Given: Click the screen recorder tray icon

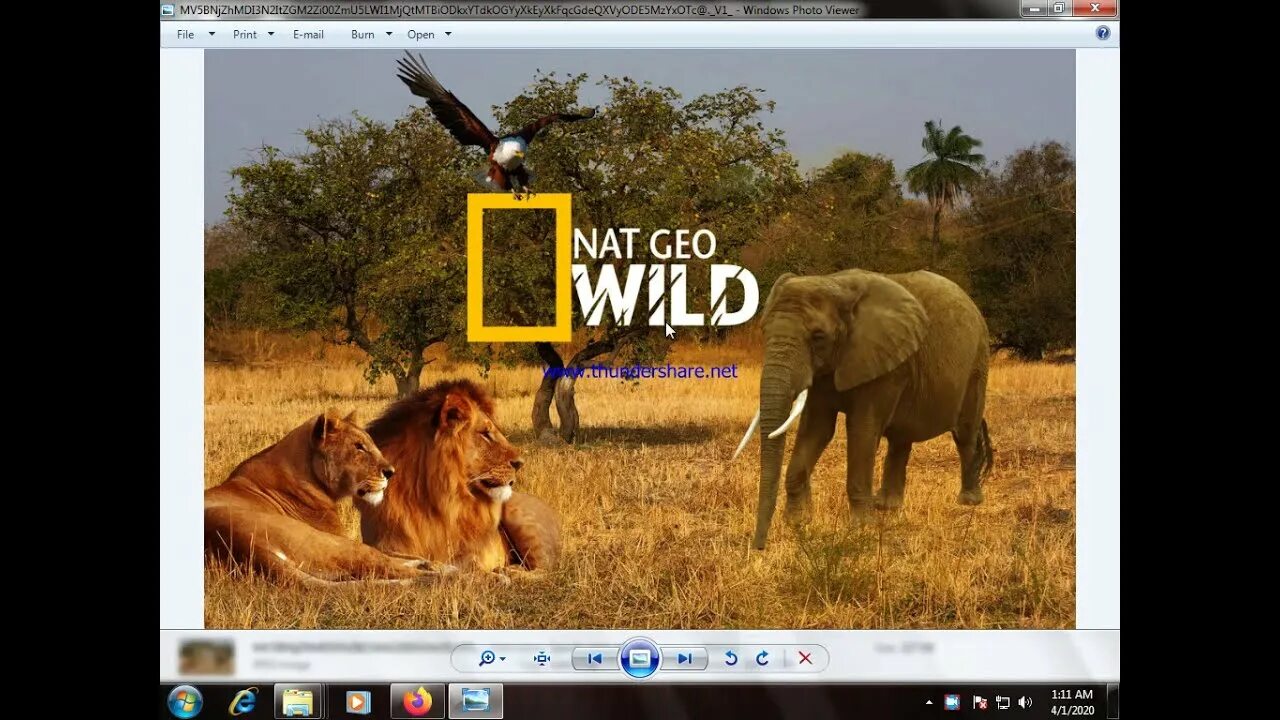Looking at the screenshot, I should [x=952, y=702].
